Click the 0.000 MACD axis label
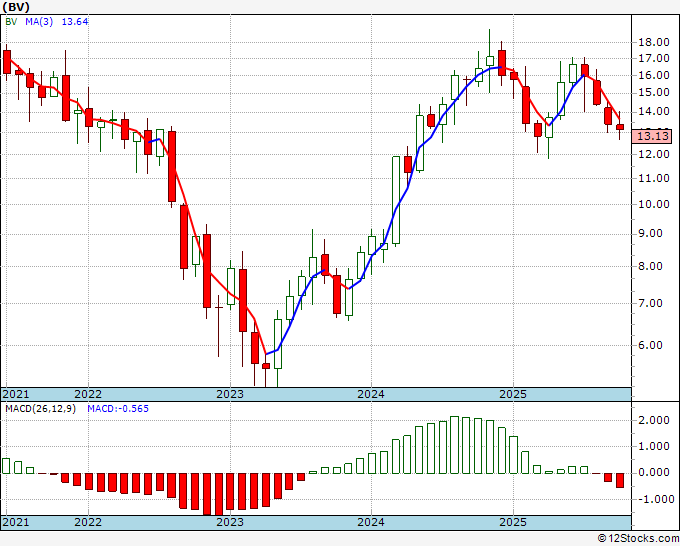This screenshot has width=680, height=546. click(654, 472)
